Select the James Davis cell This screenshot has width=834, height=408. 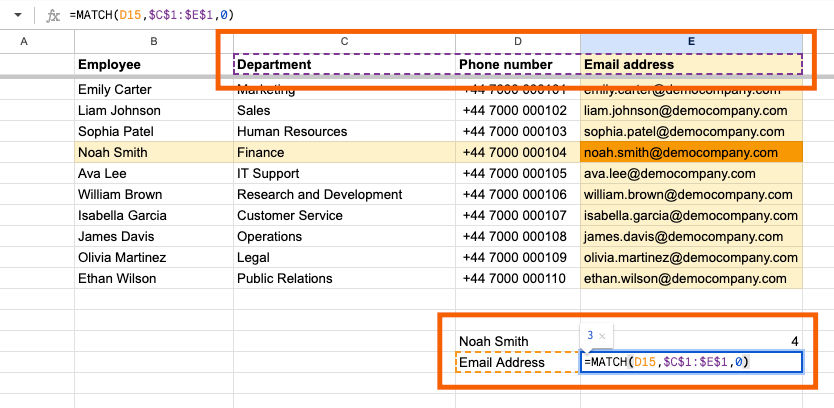coord(154,236)
